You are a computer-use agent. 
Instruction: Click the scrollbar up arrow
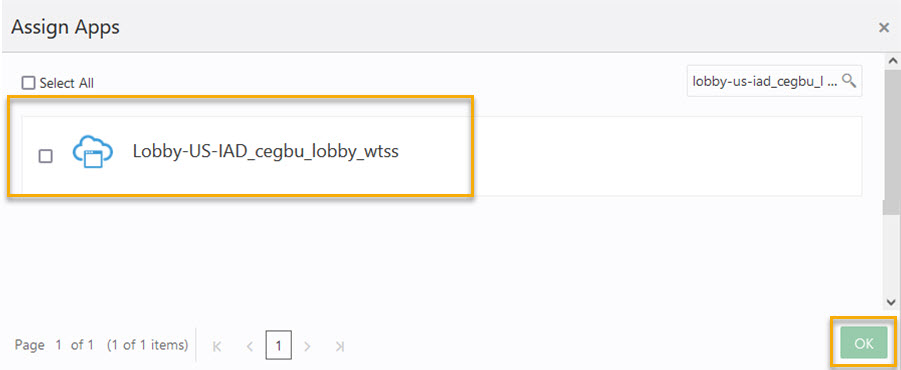[892, 60]
